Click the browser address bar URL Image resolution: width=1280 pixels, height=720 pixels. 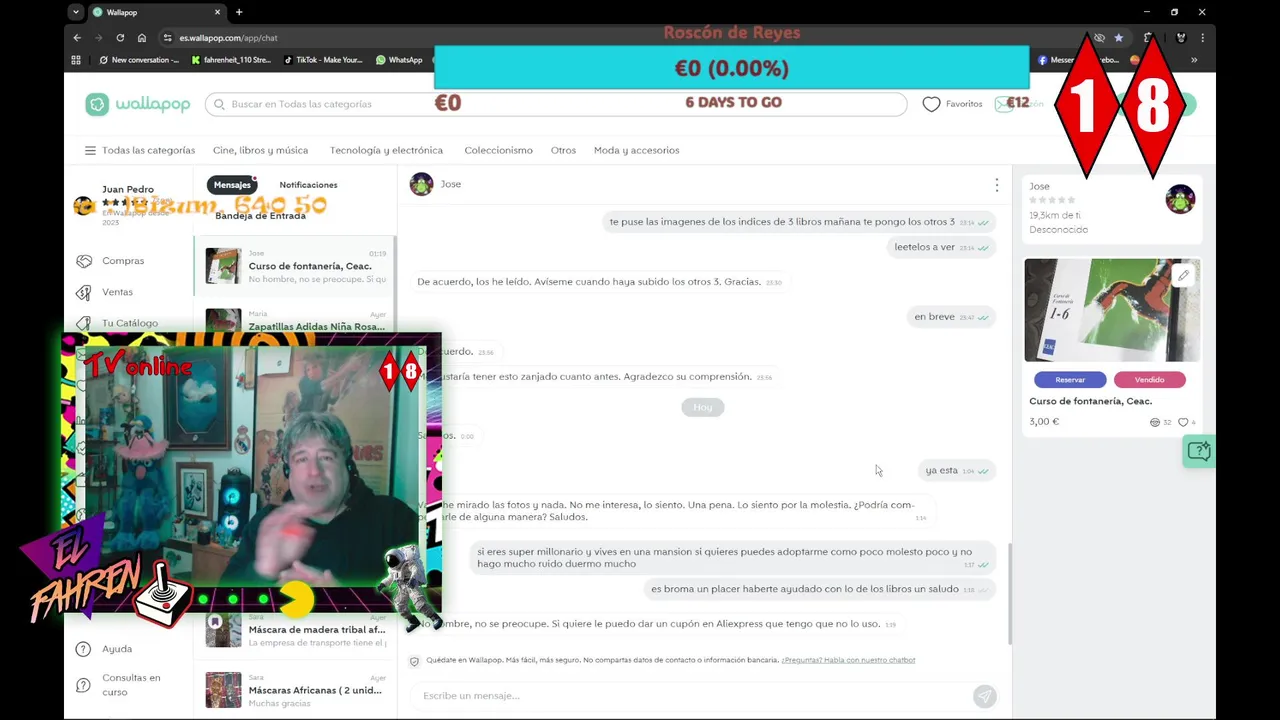tap(228, 38)
